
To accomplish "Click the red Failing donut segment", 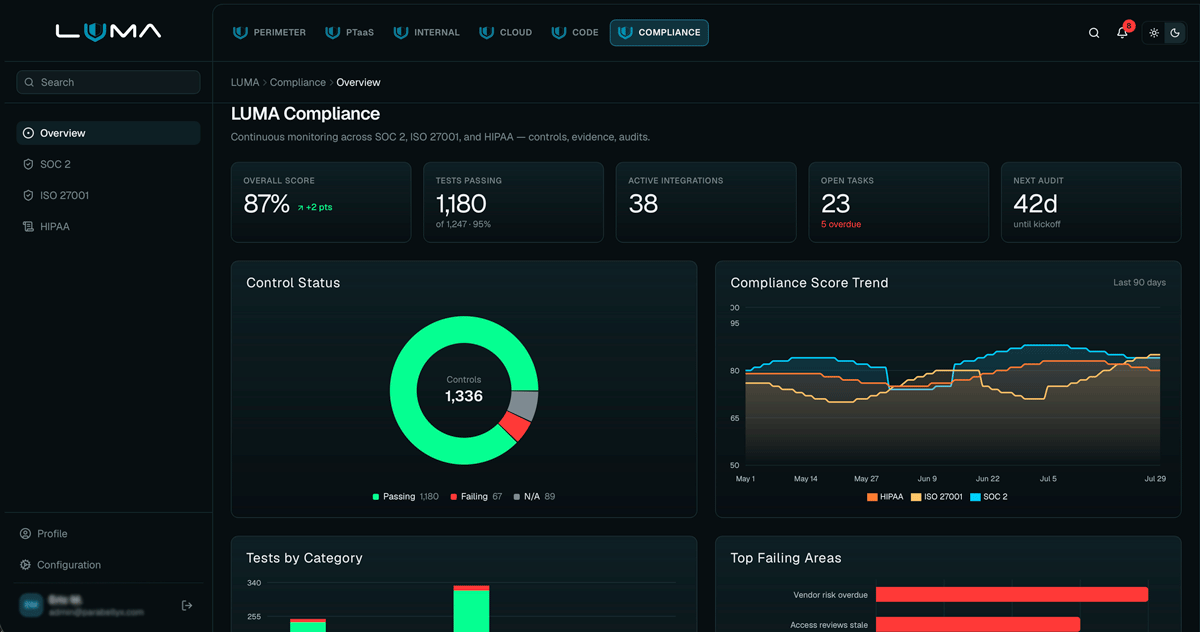I will point(514,427).
